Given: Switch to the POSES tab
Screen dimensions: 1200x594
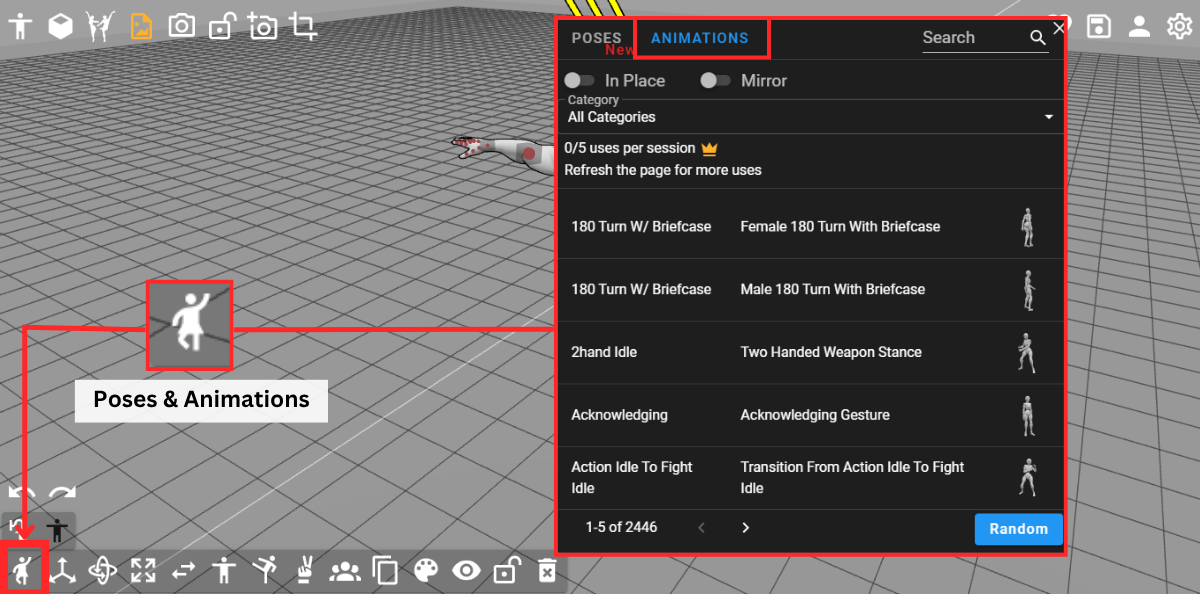Looking at the screenshot, I should pyautogui.click(x=597, y=37).
